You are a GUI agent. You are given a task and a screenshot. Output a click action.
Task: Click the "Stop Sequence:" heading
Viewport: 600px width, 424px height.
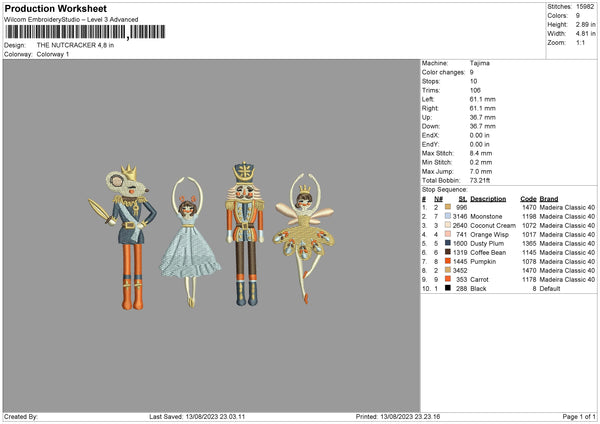(445, 189)
